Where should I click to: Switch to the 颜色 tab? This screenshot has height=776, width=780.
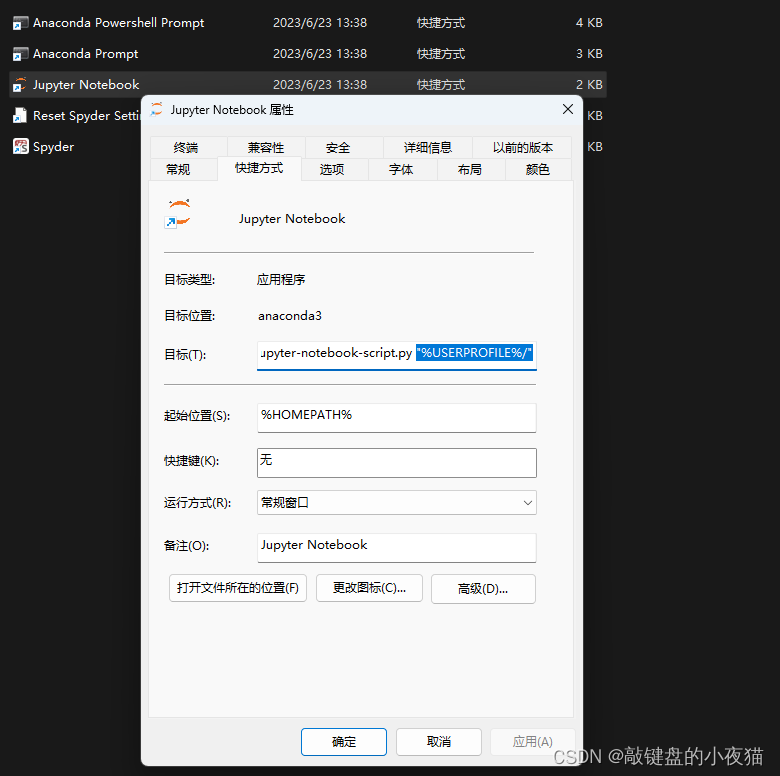tap(537, 170)
